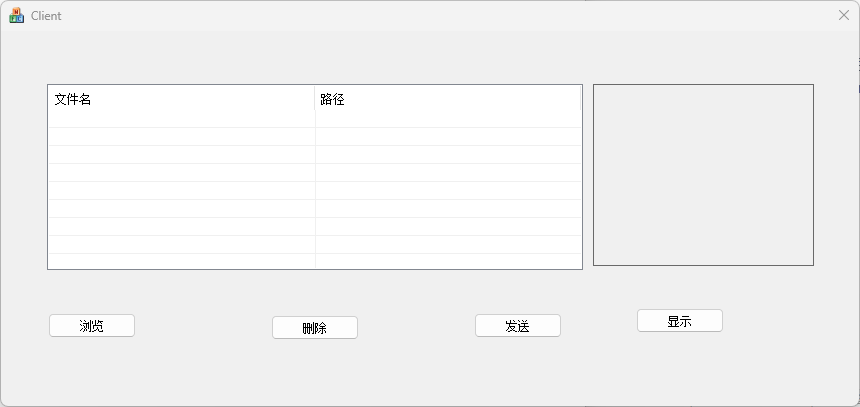The image size is (860, 407).
Task: Click the empty image preview box
Action: click(703, 175)
